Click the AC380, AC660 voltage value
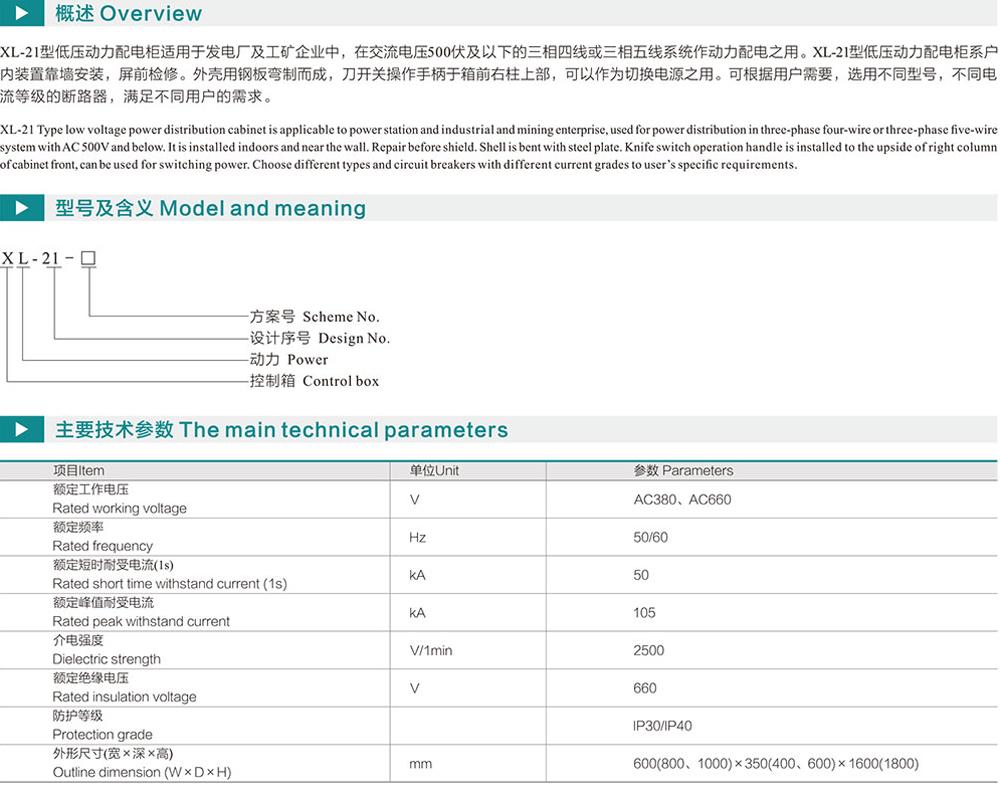This screenshot has height=798, width=1000. pyautogui.click(x=682, y=499)
